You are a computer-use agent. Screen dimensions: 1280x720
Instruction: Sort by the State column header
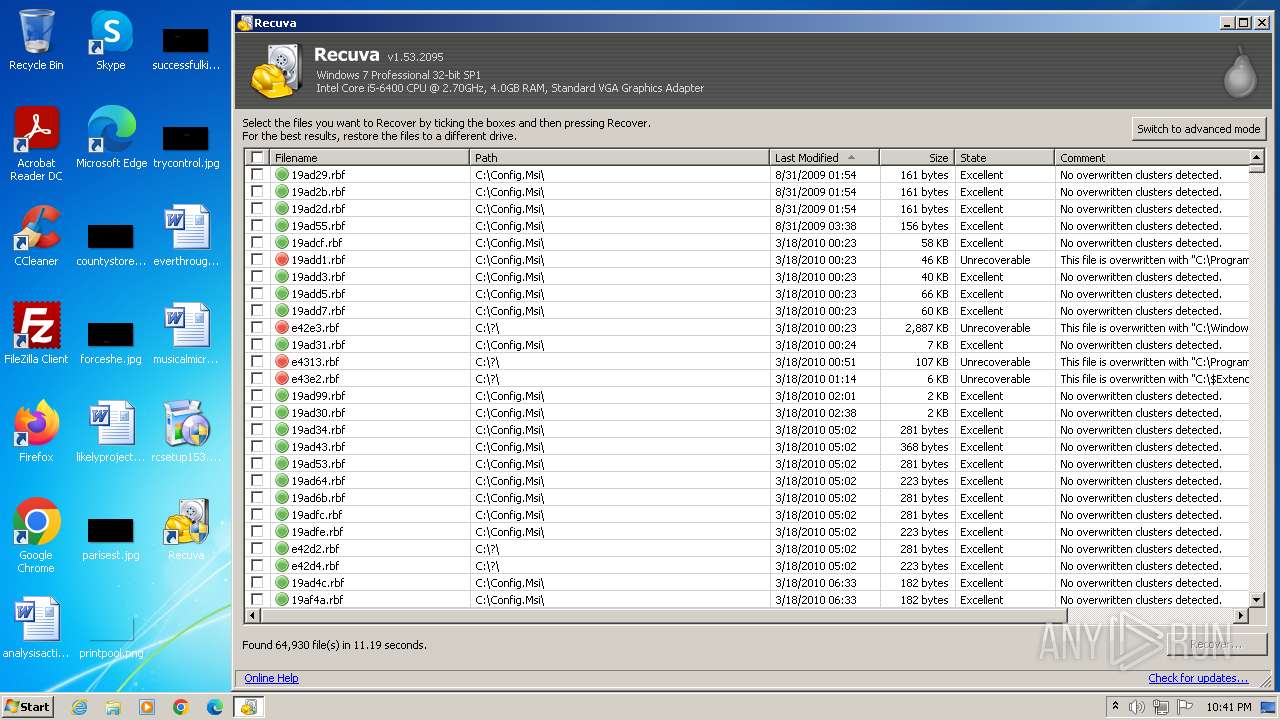[1004, 158]
